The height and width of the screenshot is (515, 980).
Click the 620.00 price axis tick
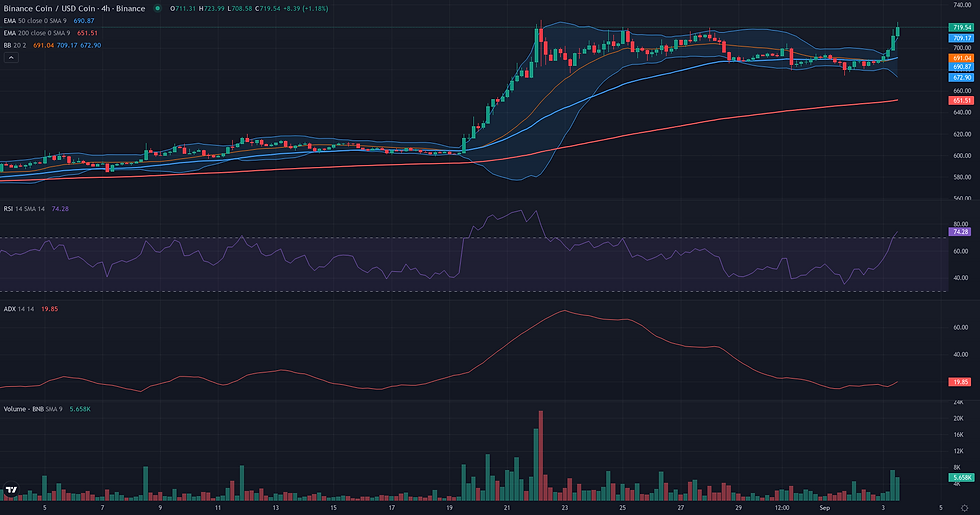(962, 134)
